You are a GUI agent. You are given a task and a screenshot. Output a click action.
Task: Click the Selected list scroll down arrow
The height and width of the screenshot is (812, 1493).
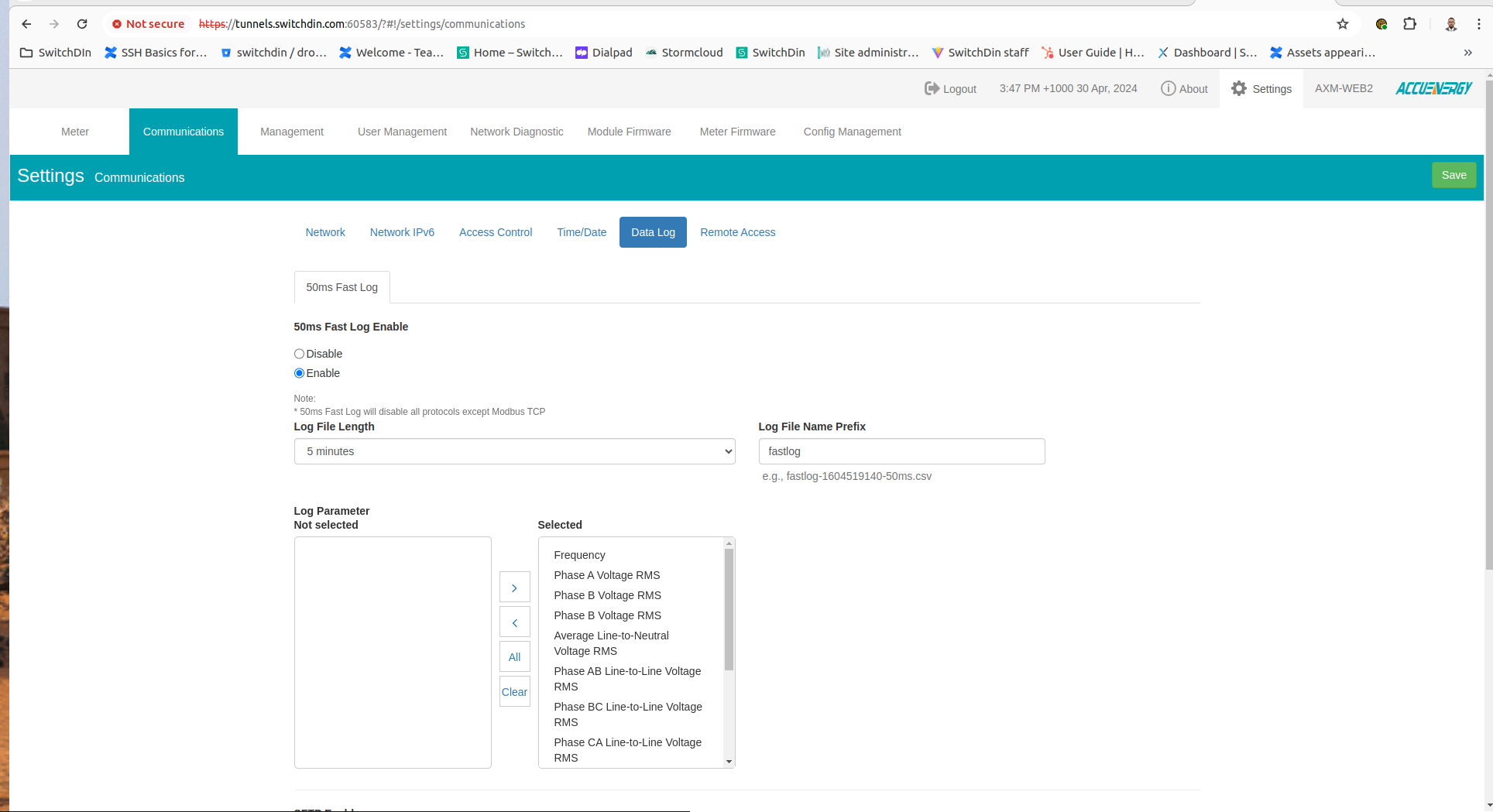729,762
